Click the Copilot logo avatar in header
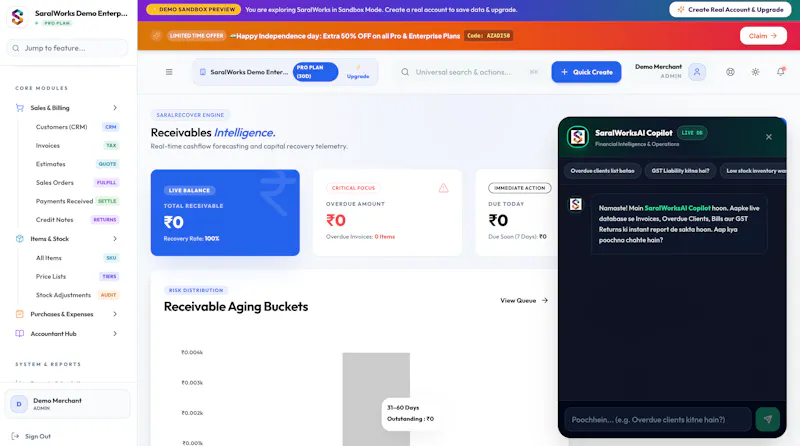This screenshot has height=446, width=800. click(x=578, y=137)
